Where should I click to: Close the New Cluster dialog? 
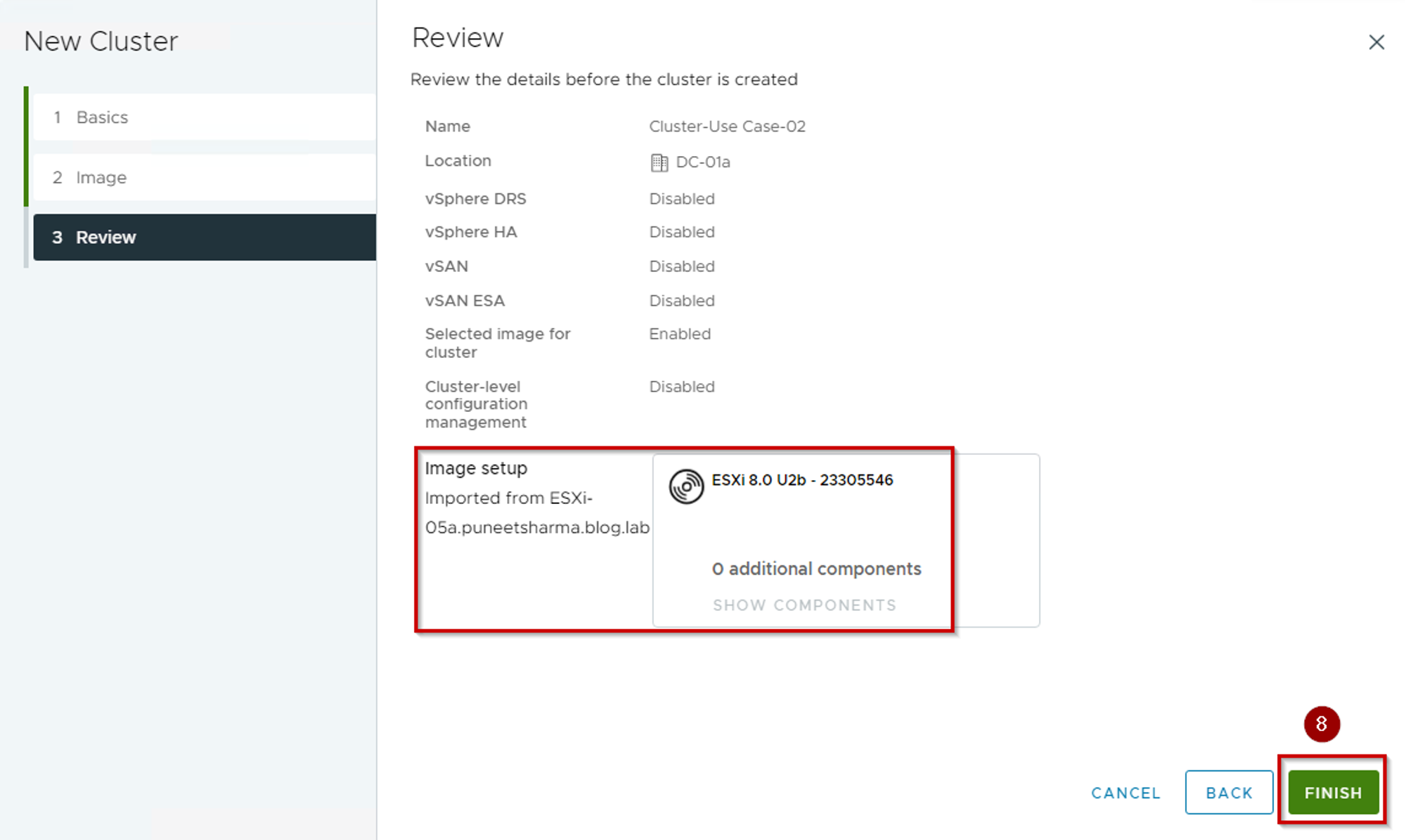point(1376,42)
